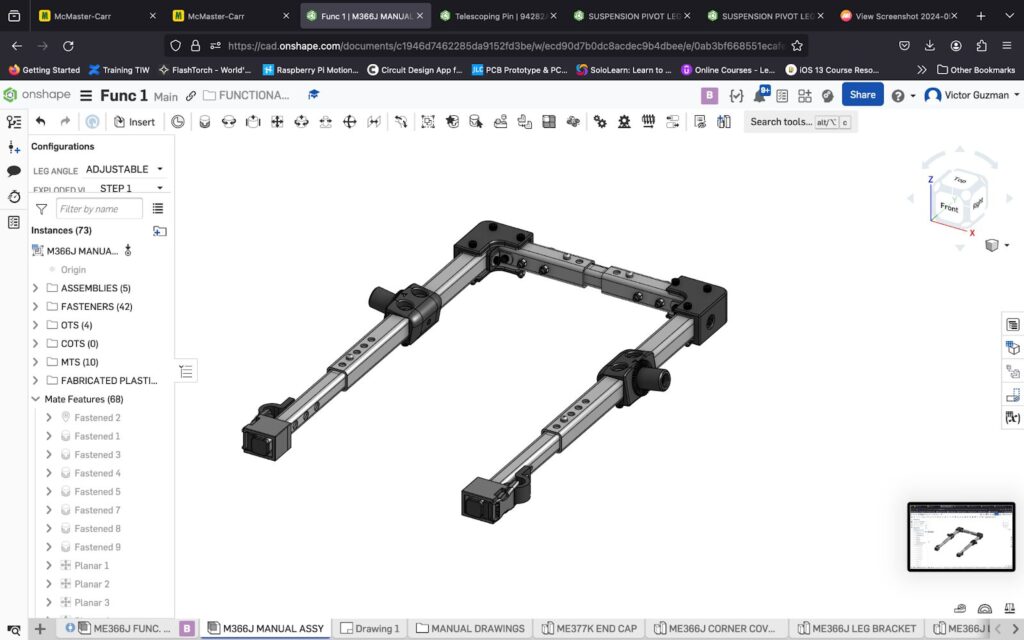Open the Gear relation tool icon

point(600,122)
